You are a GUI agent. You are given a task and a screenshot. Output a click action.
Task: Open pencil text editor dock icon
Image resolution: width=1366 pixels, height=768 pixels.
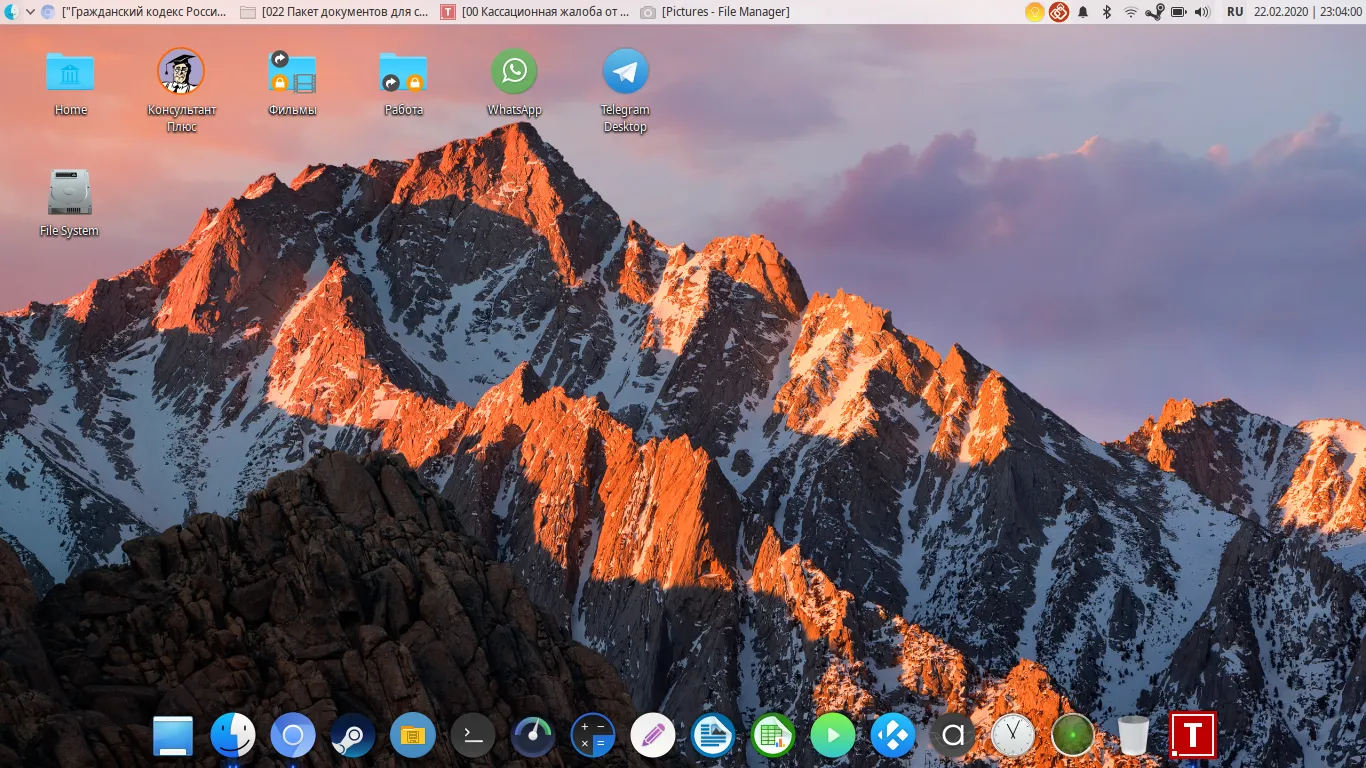click(x=653, y=737)
